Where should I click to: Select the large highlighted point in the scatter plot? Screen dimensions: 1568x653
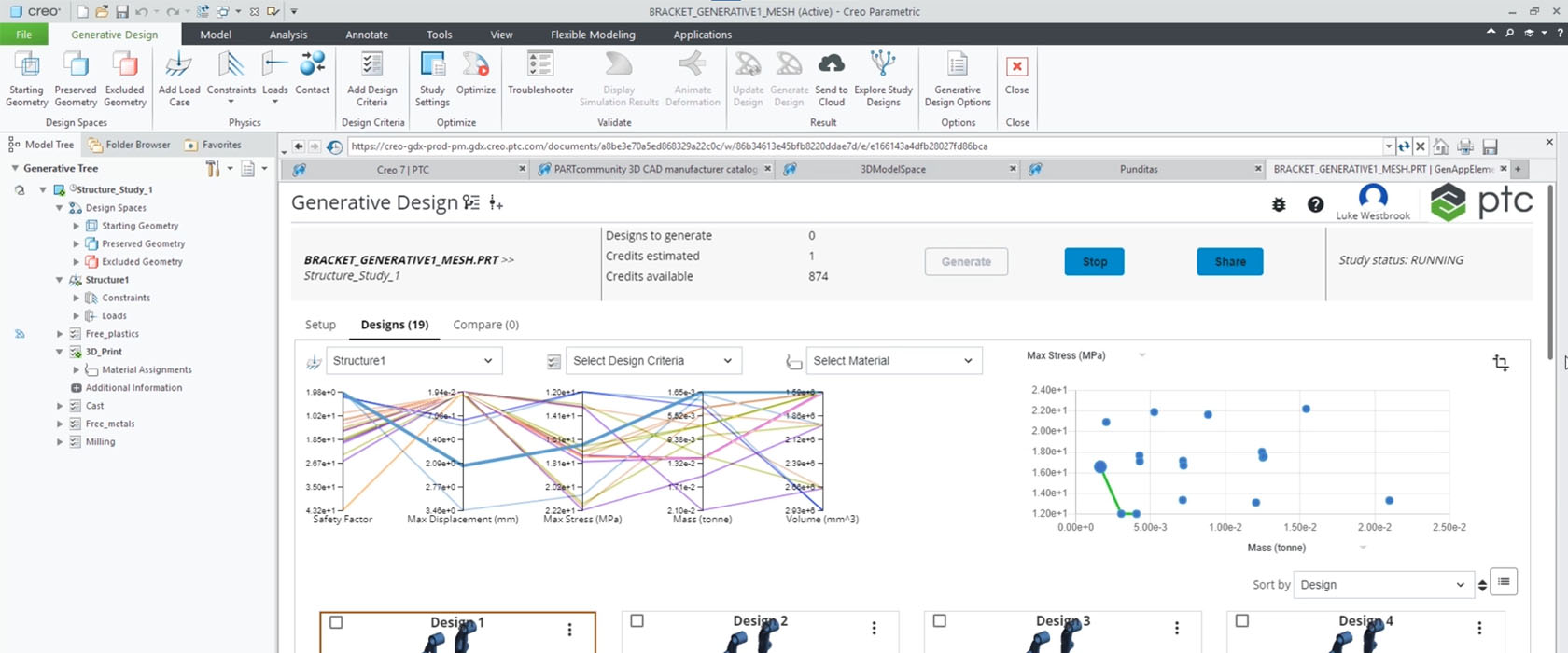(x=1100, y=466)
